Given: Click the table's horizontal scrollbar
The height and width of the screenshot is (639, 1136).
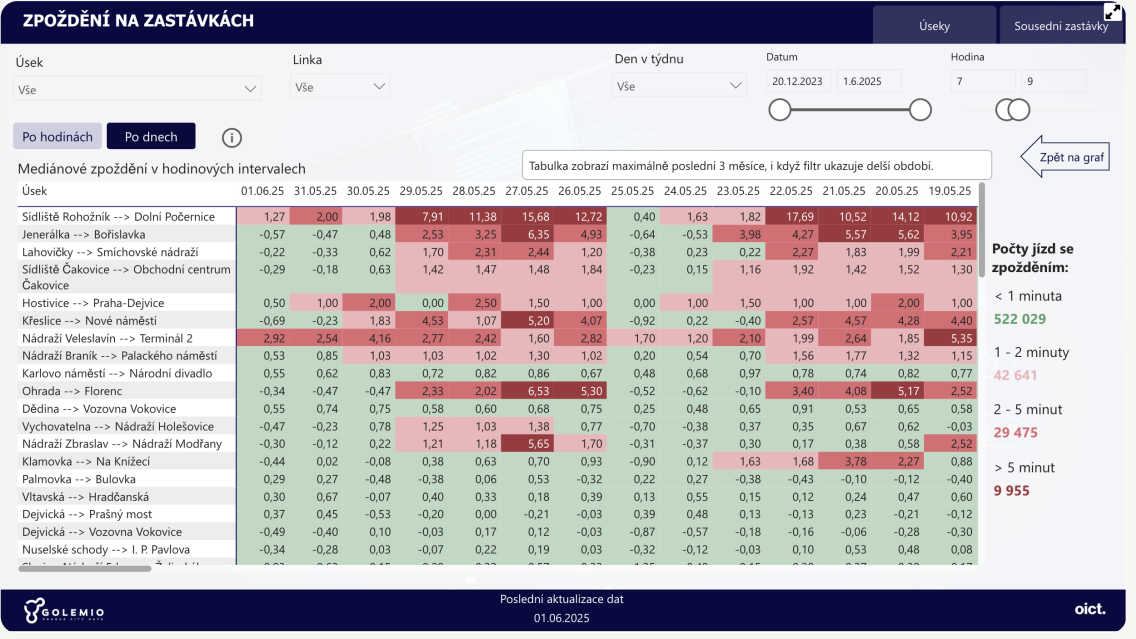Looking at the screenshot, I should [85, 569].
